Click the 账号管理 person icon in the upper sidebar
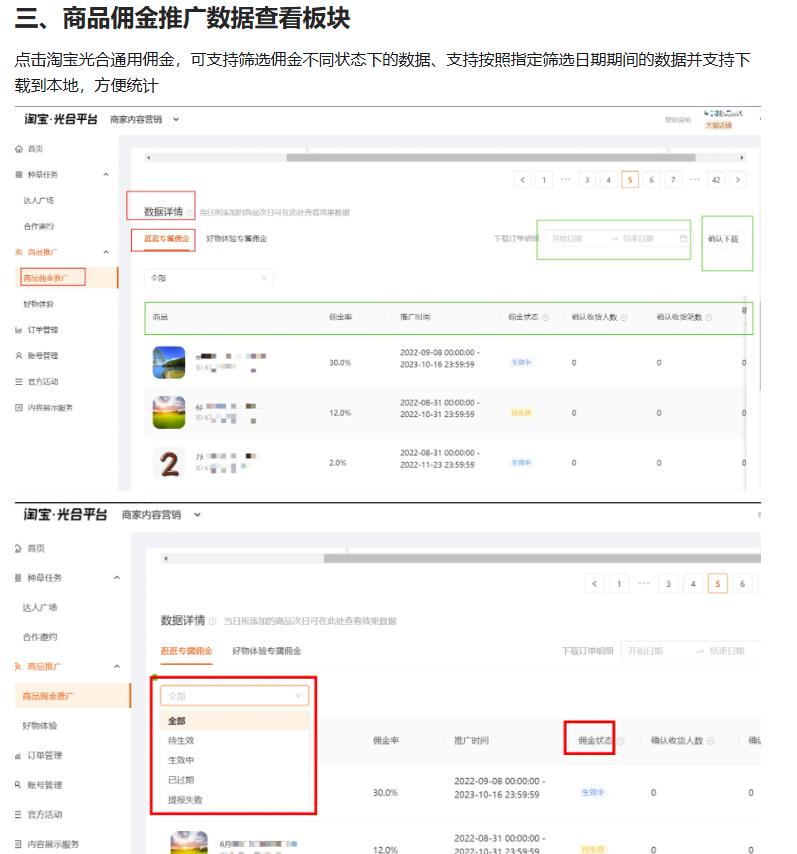This screenshot has height=854, width=797. (x=19, y=355)
